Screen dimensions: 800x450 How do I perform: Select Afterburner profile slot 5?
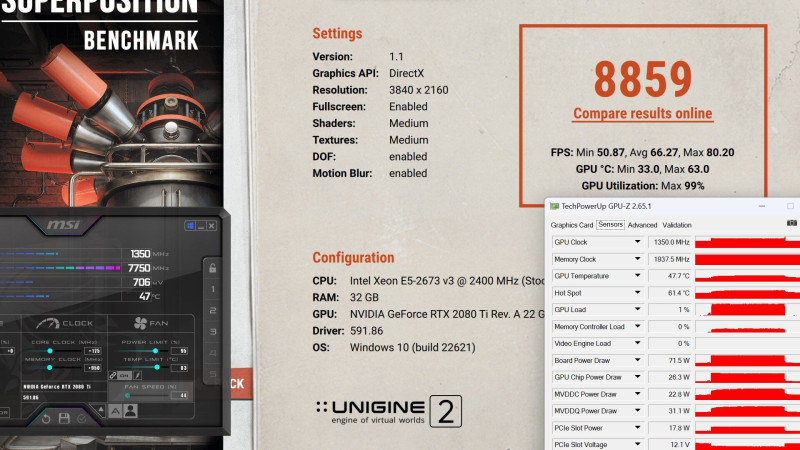click(x=213, y=374)
